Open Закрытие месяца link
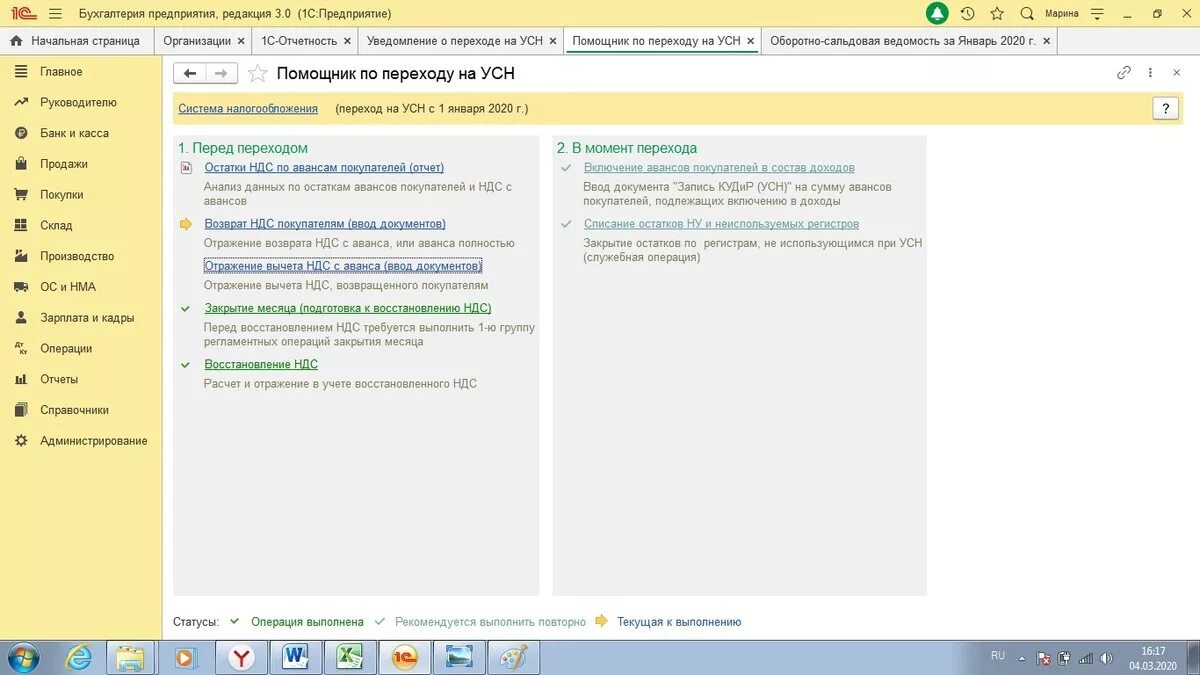 (348, 308)
